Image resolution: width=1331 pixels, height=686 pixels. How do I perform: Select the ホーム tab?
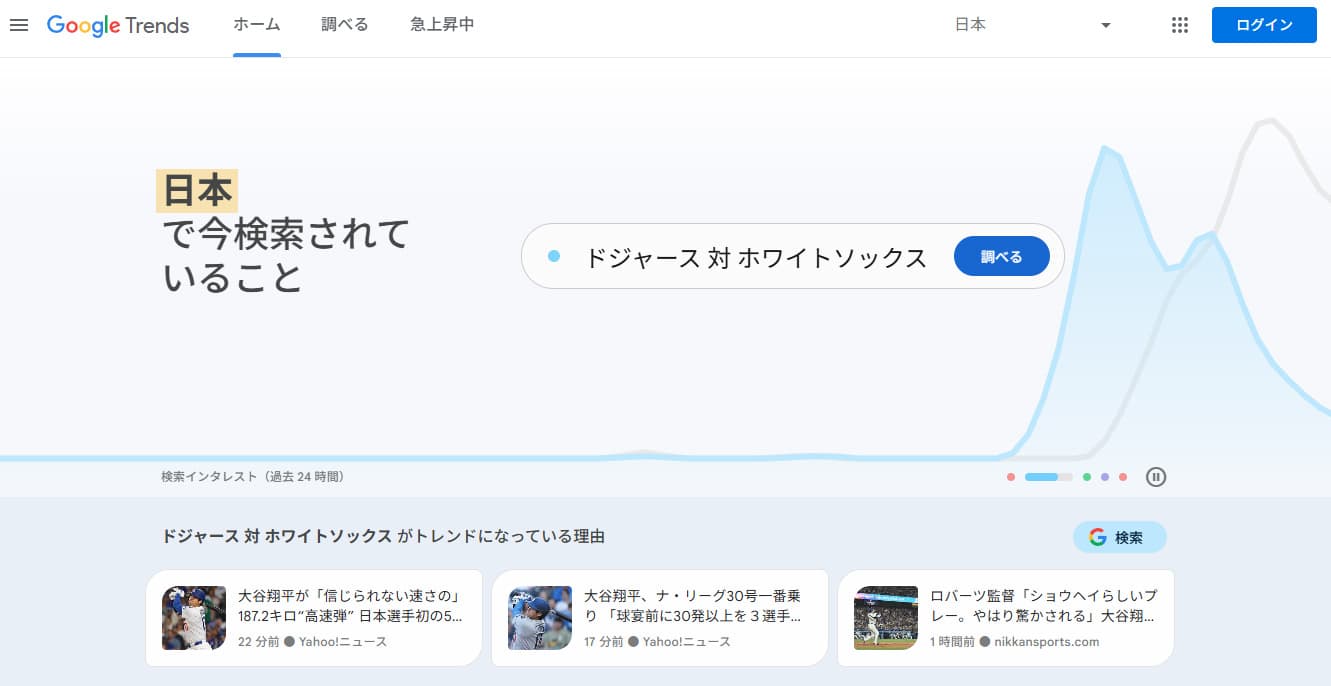pyautogui.click(x=256, y=25)
